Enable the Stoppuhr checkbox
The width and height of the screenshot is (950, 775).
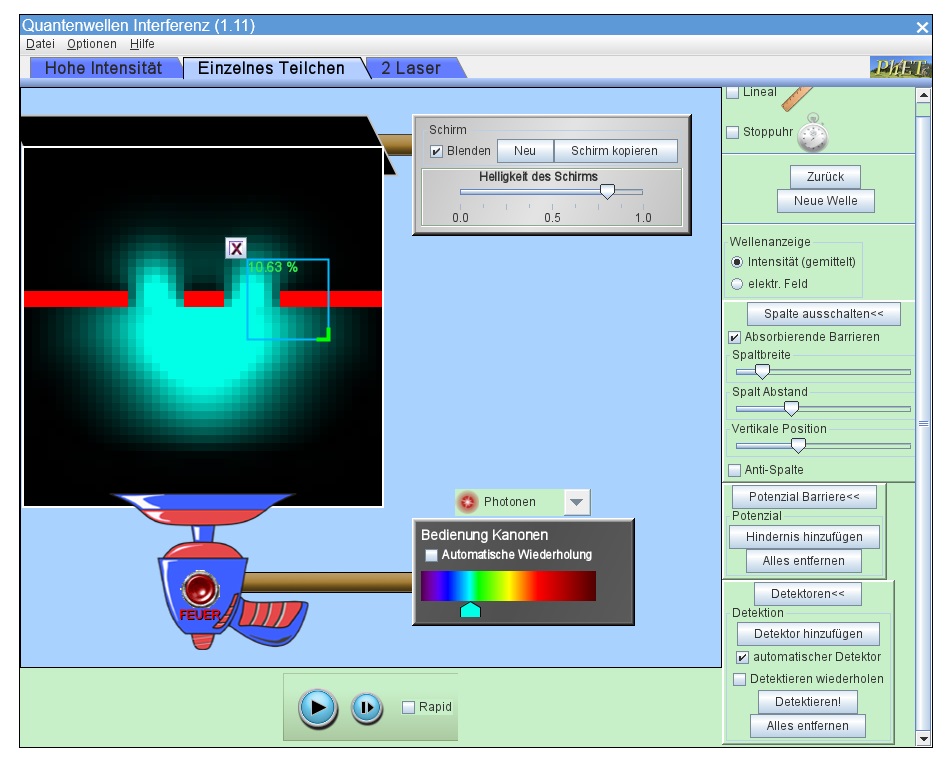pos(732,132)
